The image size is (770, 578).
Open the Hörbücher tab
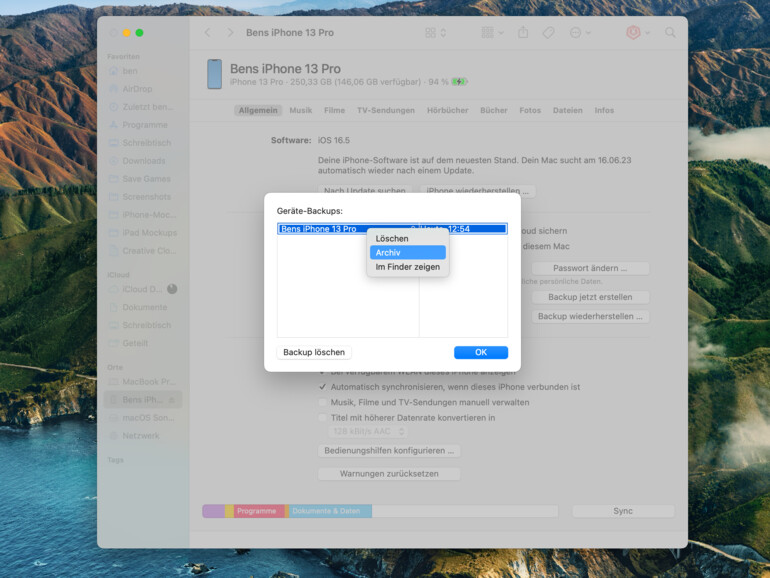(x=447, y=110)
